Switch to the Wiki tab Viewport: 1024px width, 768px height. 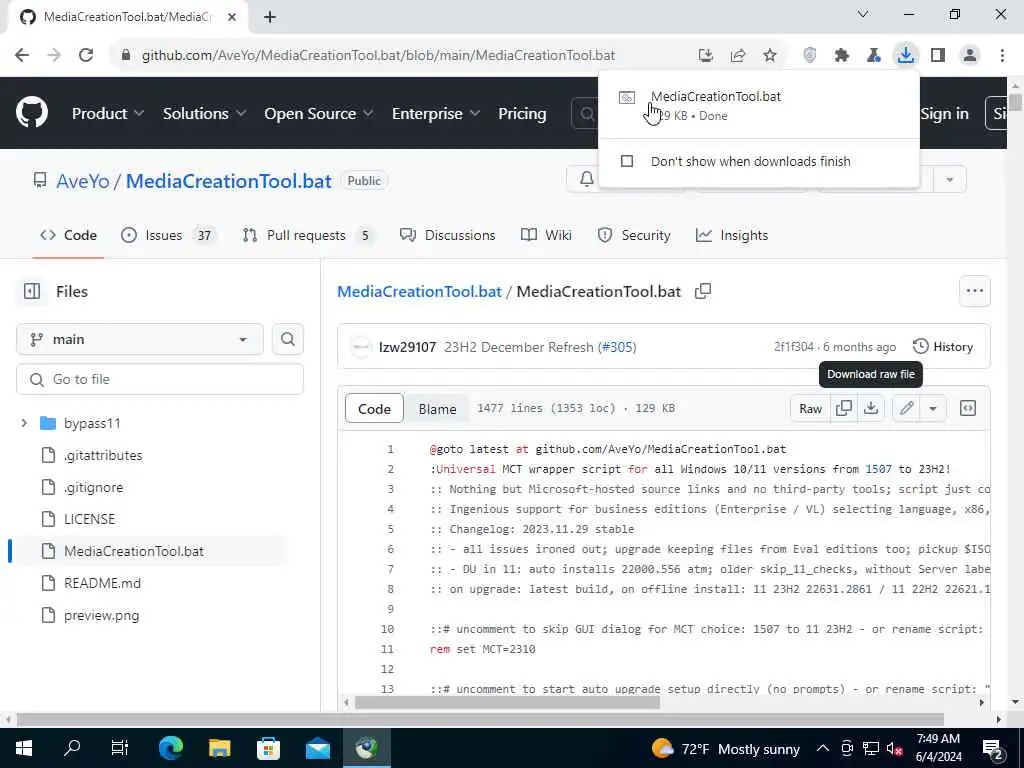547,235
